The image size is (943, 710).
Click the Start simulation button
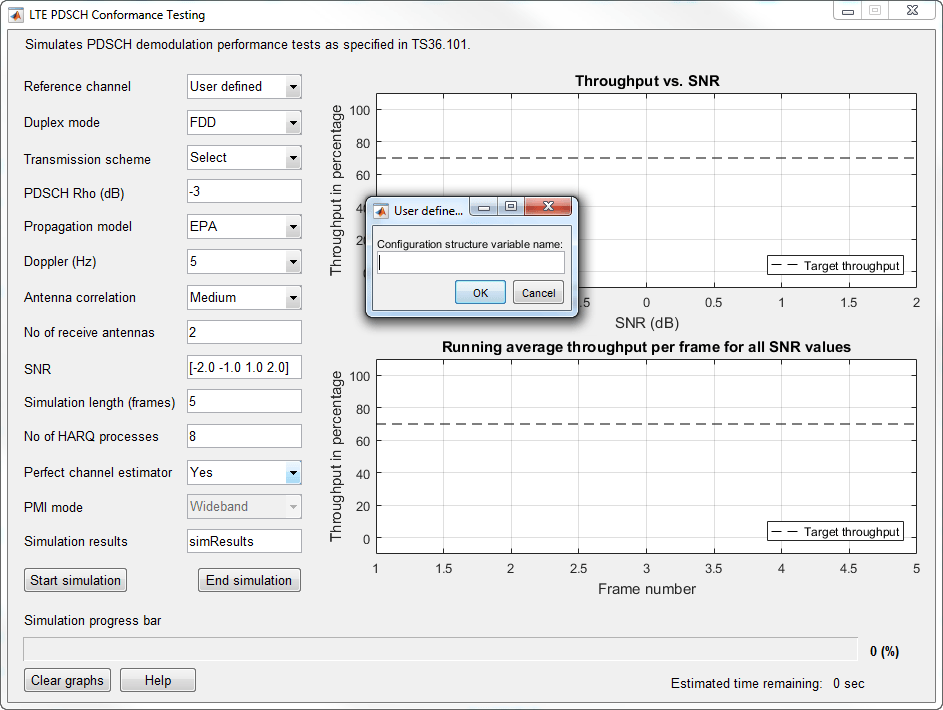click(75, 580)
